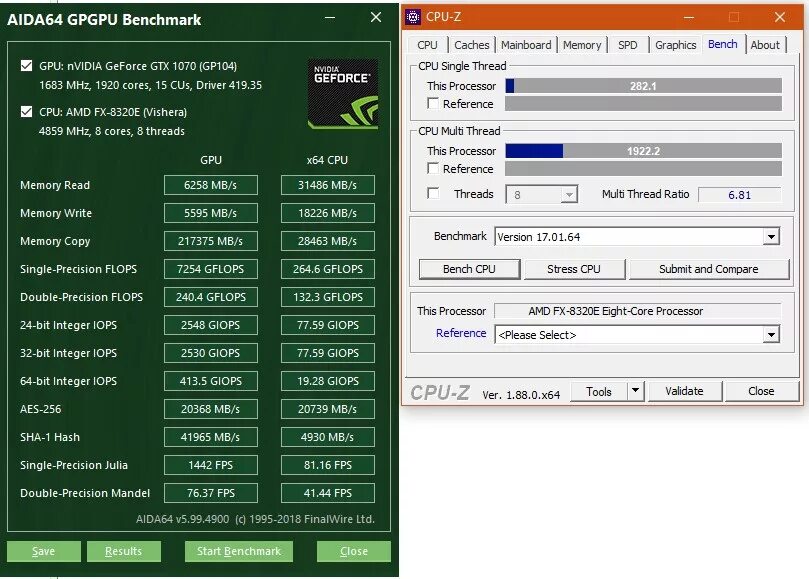
Task: Click GPU Double-Precision value 240.4 GFLOPS
Action: [211, 297]
